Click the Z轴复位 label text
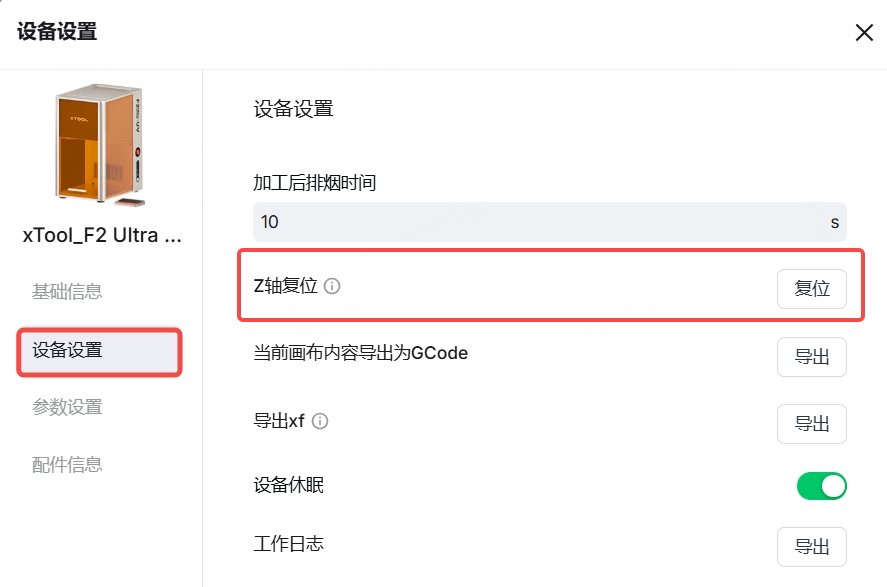 pyautogui.click(x=285, y=286)
